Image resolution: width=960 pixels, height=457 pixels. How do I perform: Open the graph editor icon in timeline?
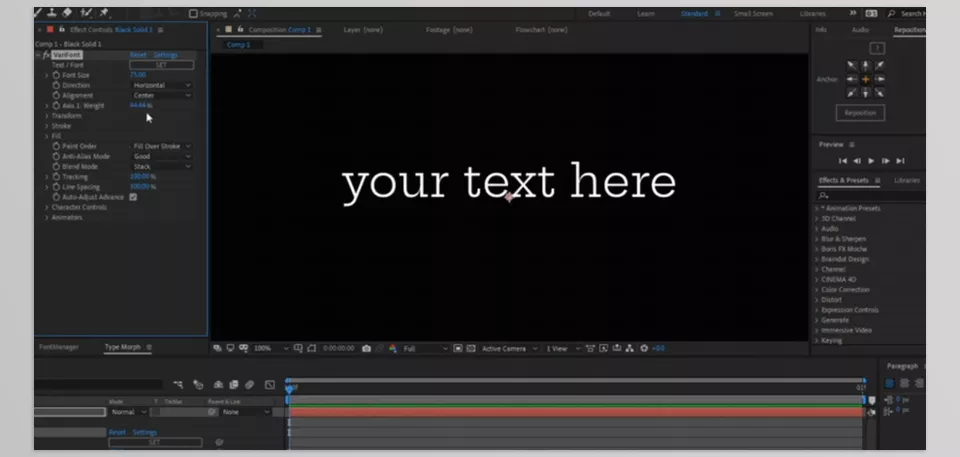[270, 385]
